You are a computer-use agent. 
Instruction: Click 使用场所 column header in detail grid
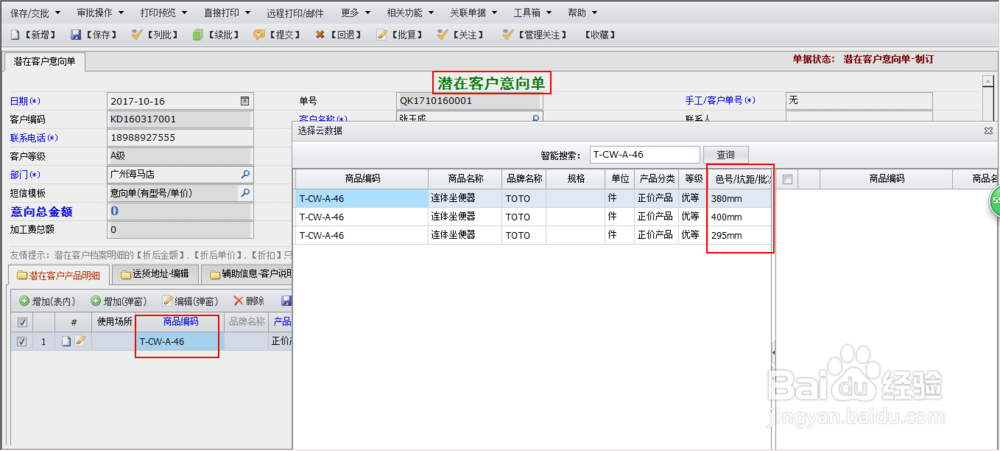114,322
